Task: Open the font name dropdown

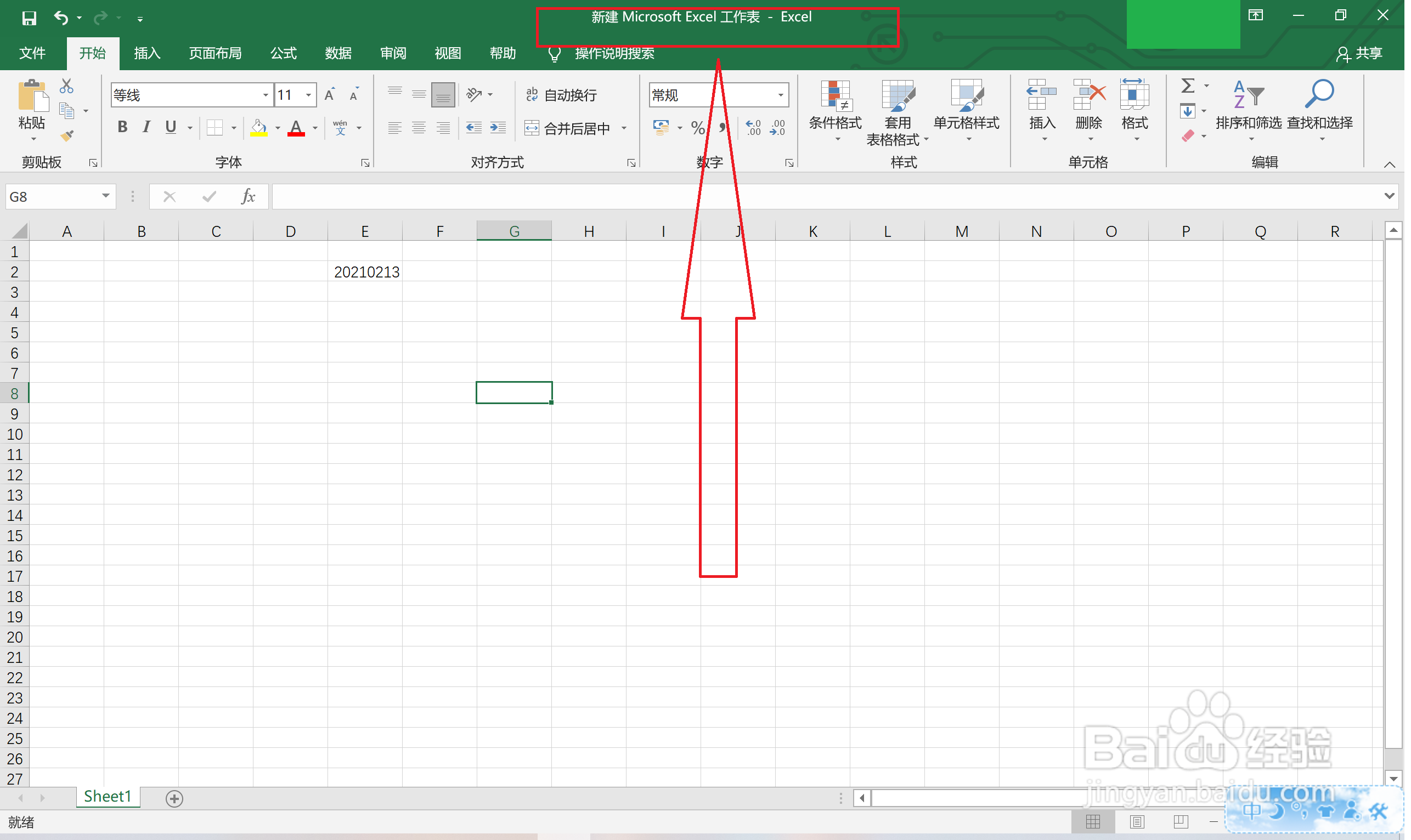Action: pos(266,95)
